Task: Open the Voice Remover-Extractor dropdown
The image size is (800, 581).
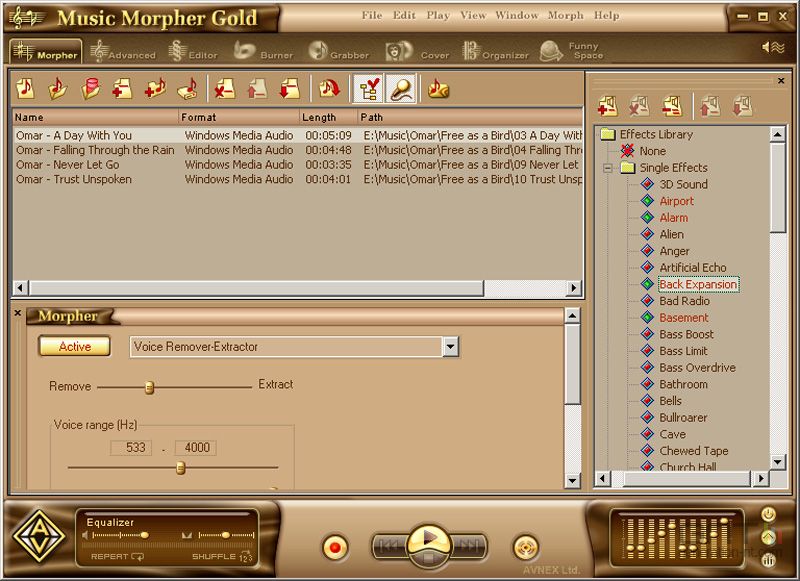Action: 450,347
